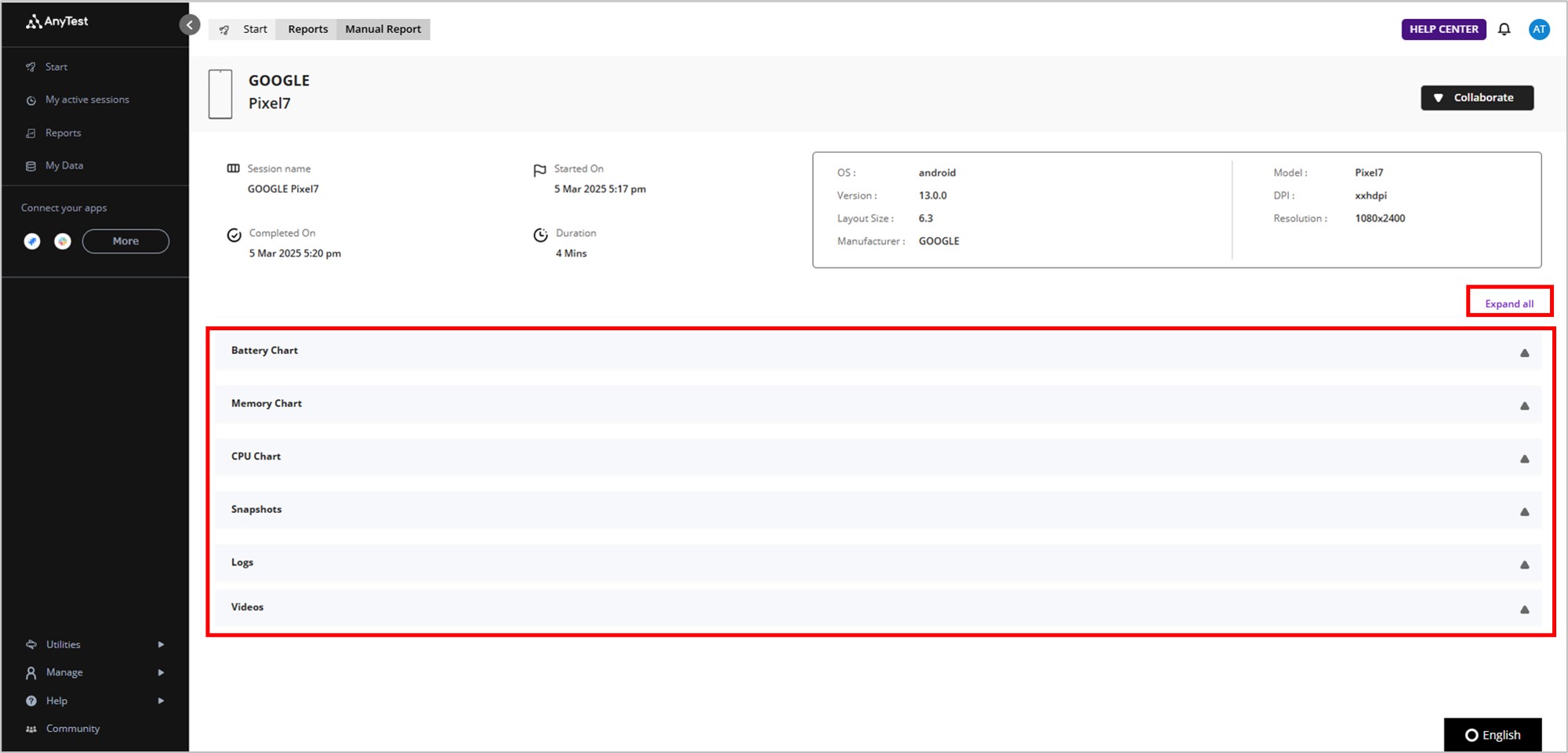Toggle the CPU Chart section arrow

click(x=1525, y=459)
